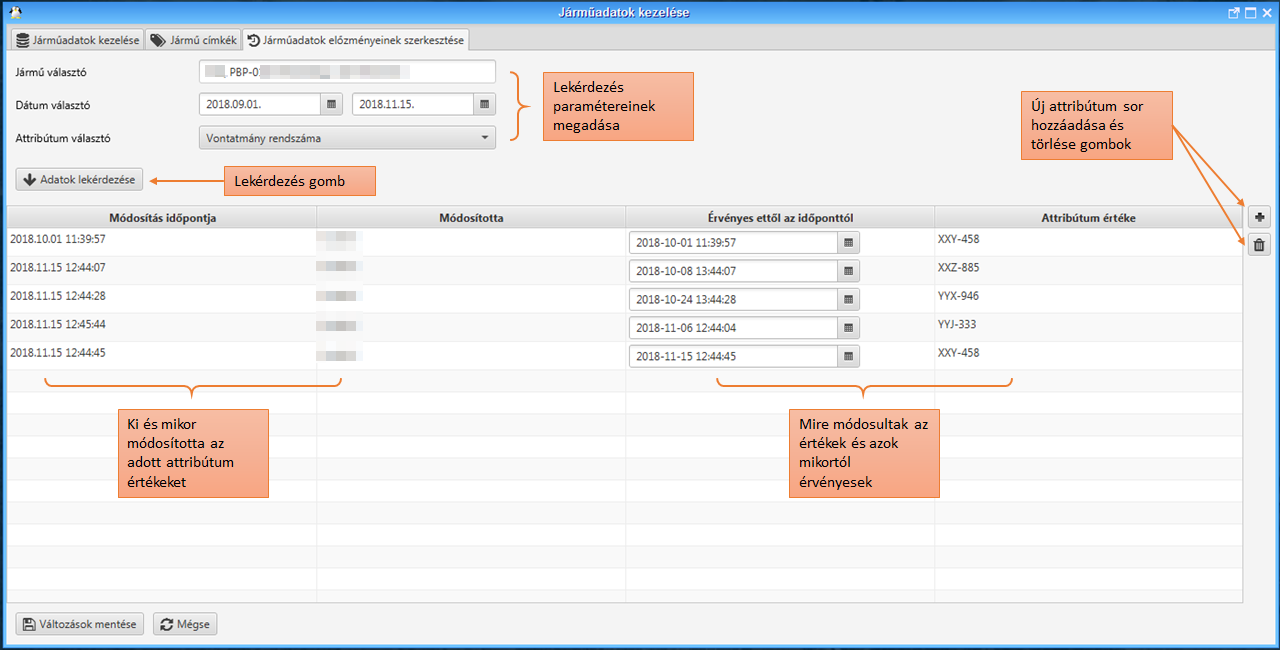Open the Jármű címkék tab
The width and height of the screenshot is (1280, 650).
(x=194, y=40)
